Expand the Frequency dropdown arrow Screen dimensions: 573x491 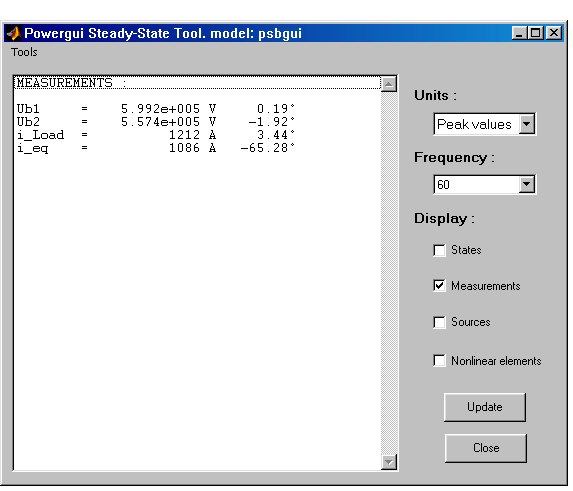click(527, 184)
